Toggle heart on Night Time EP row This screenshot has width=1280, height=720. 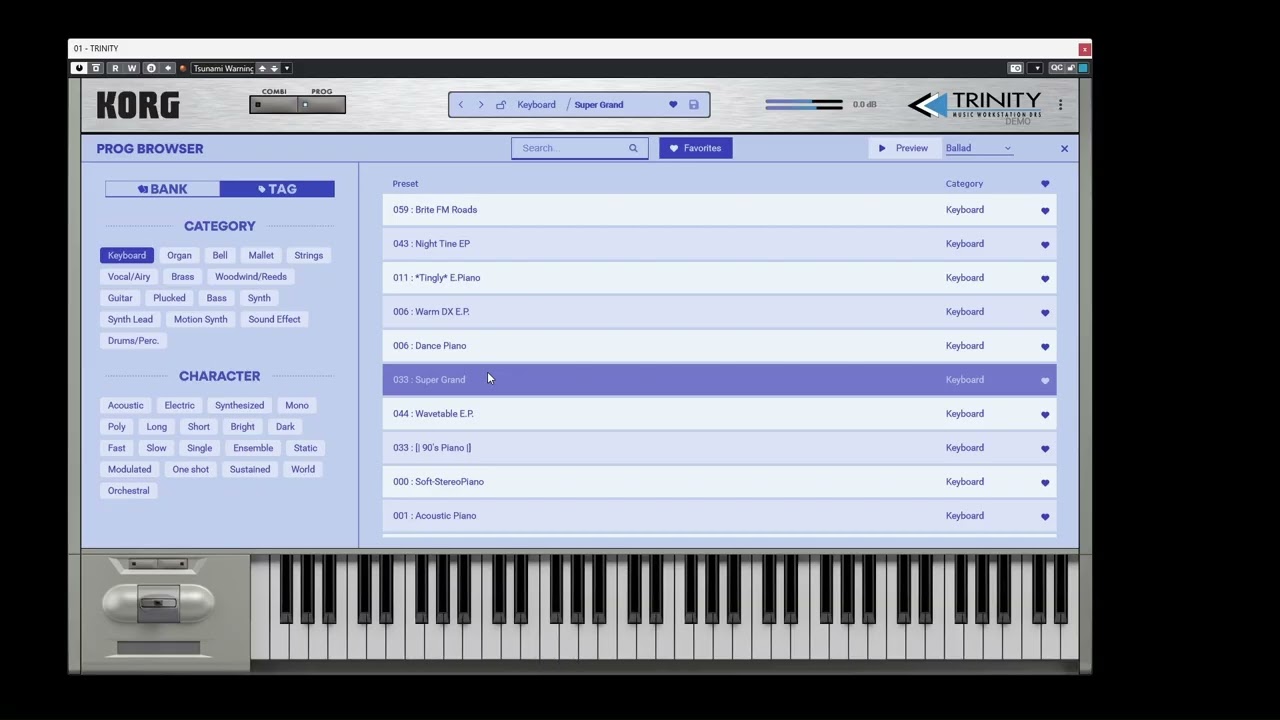(x=1045, y=245)
